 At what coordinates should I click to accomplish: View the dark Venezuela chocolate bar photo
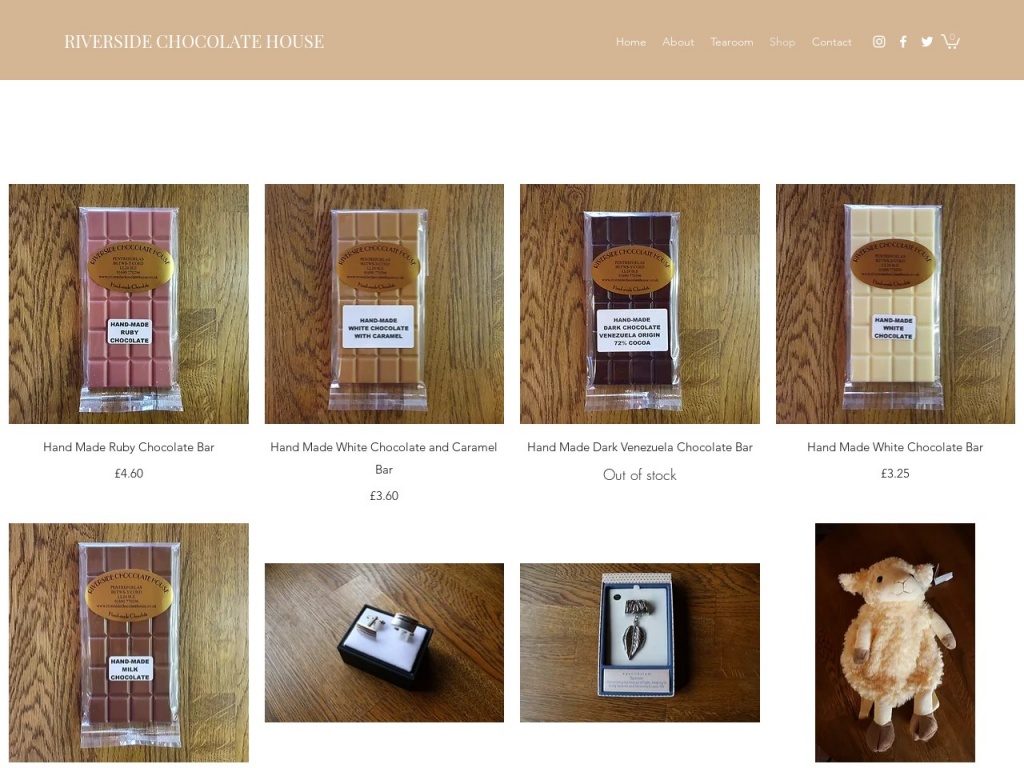pos(640,304)
